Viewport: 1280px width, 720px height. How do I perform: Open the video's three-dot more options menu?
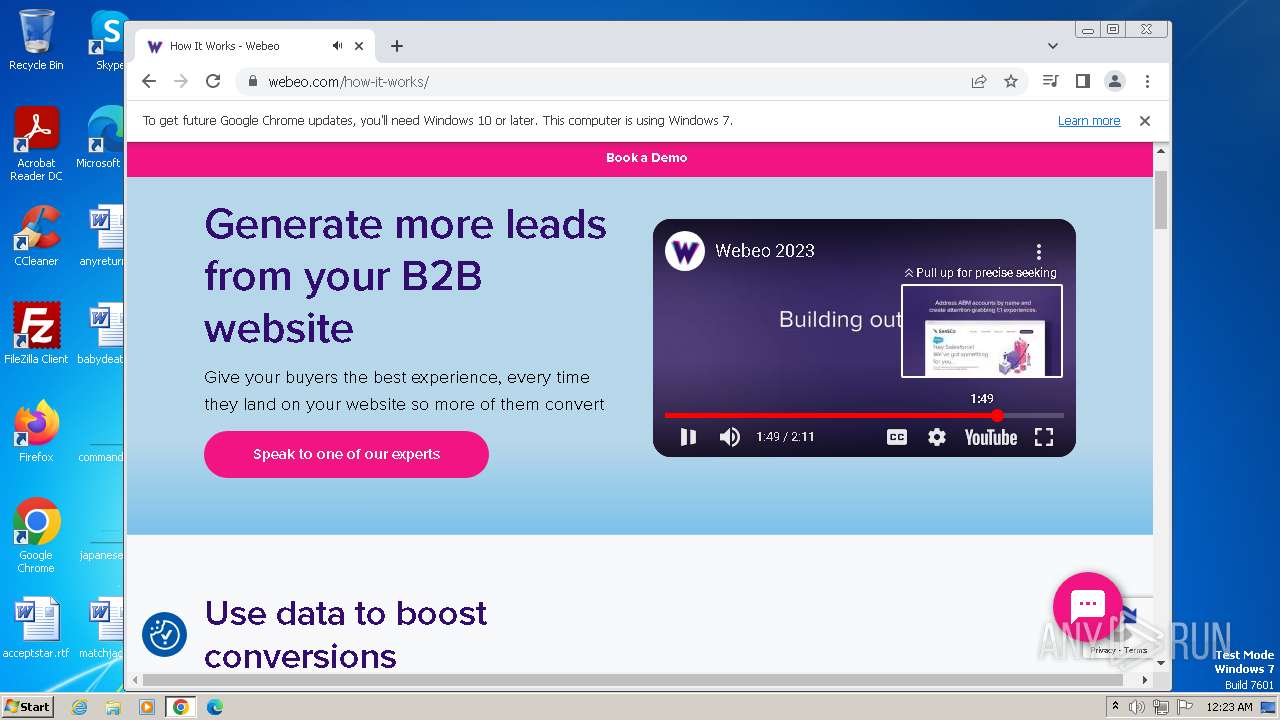click(x=1039, y=251)
